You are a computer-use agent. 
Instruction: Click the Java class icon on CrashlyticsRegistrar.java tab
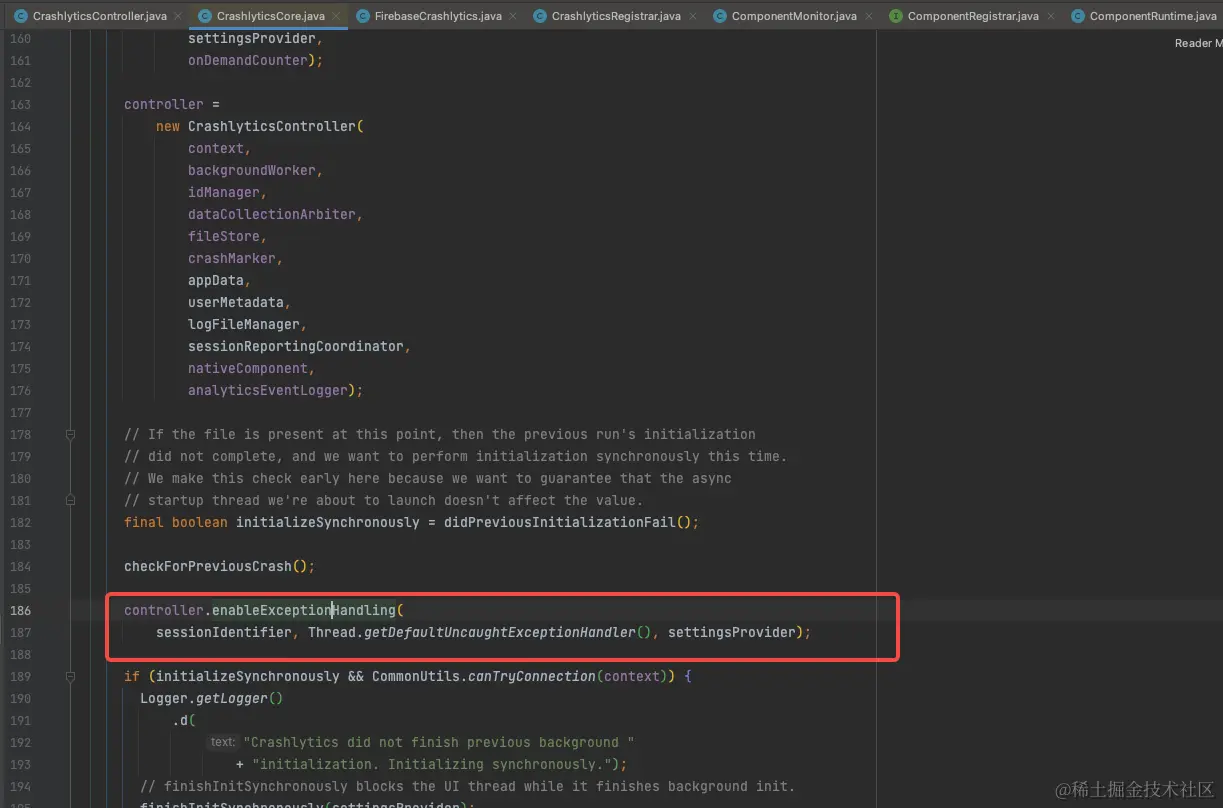point(539,16)
